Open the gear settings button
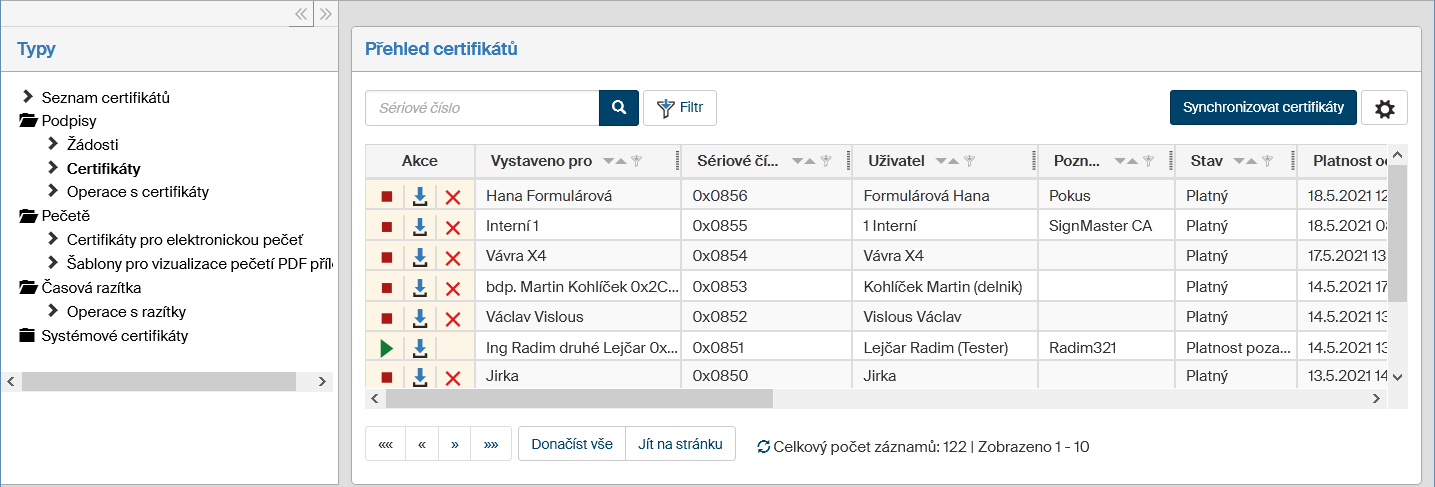The image size is (1435, 487). 1384,109
